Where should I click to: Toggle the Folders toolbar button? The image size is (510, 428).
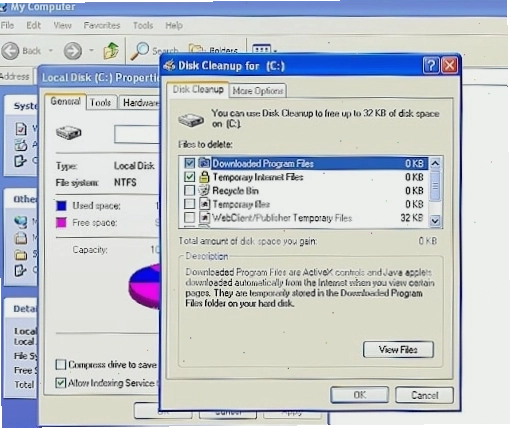[213, 50]
